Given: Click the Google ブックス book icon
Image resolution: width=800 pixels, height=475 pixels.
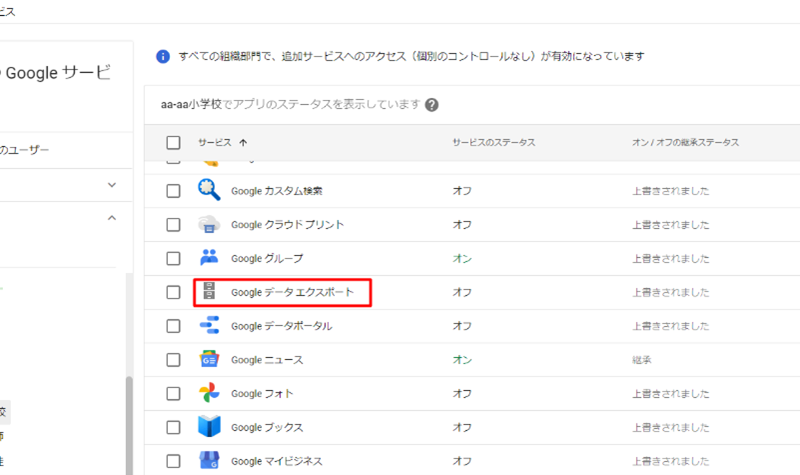Looking at the screenshot, I should (209, 427).
